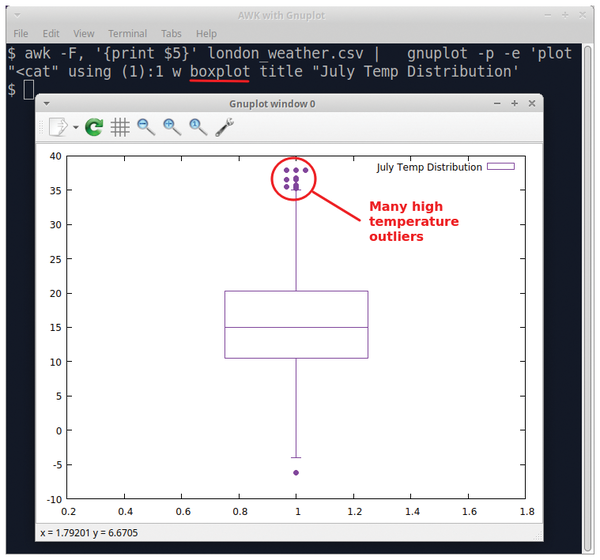Open the View menu in terminal
This screenshot has height=560, width=600.
pos(84,34)
